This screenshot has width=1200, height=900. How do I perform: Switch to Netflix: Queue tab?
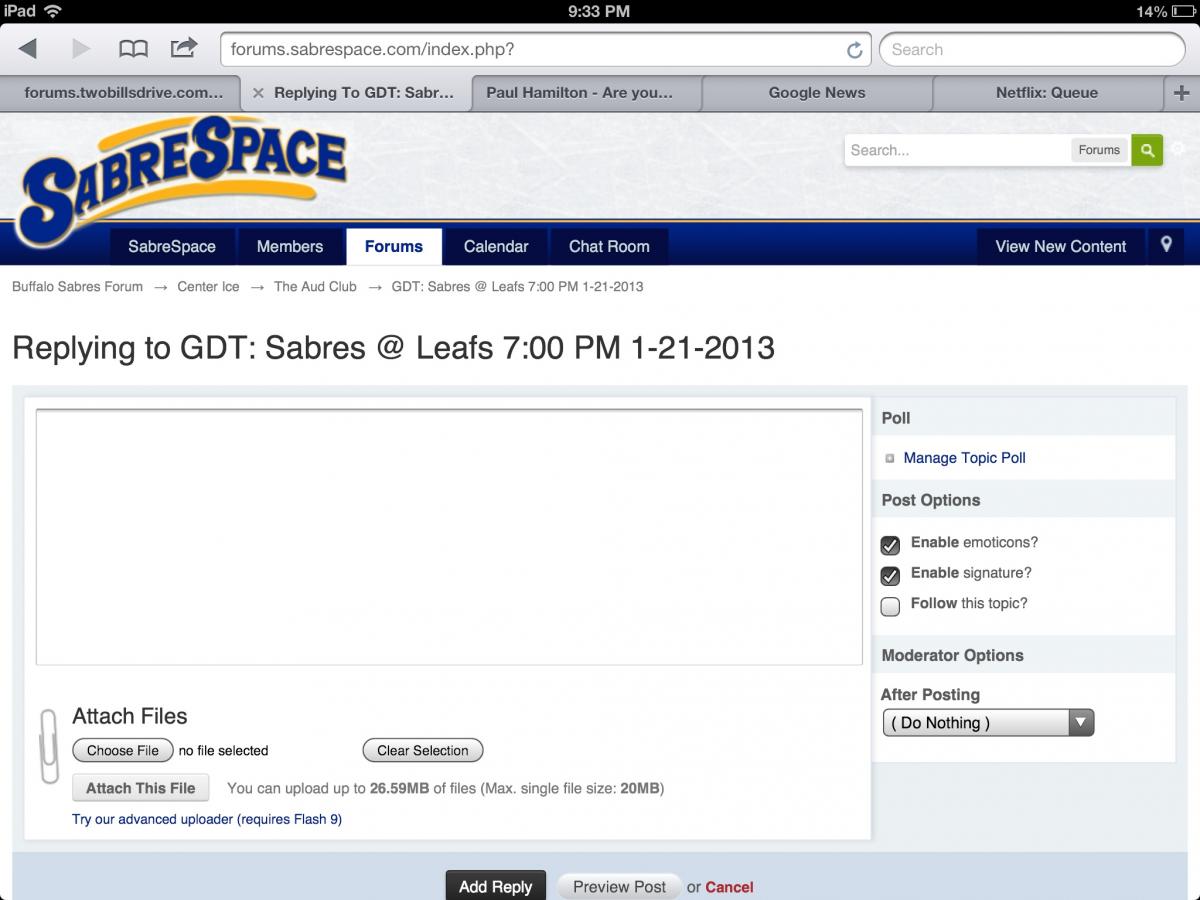click(1047, 93)
